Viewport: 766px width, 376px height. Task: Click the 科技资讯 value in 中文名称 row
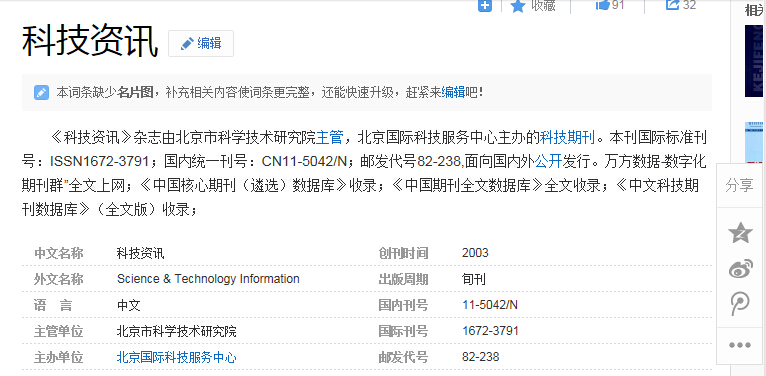(x=141, y=253)
